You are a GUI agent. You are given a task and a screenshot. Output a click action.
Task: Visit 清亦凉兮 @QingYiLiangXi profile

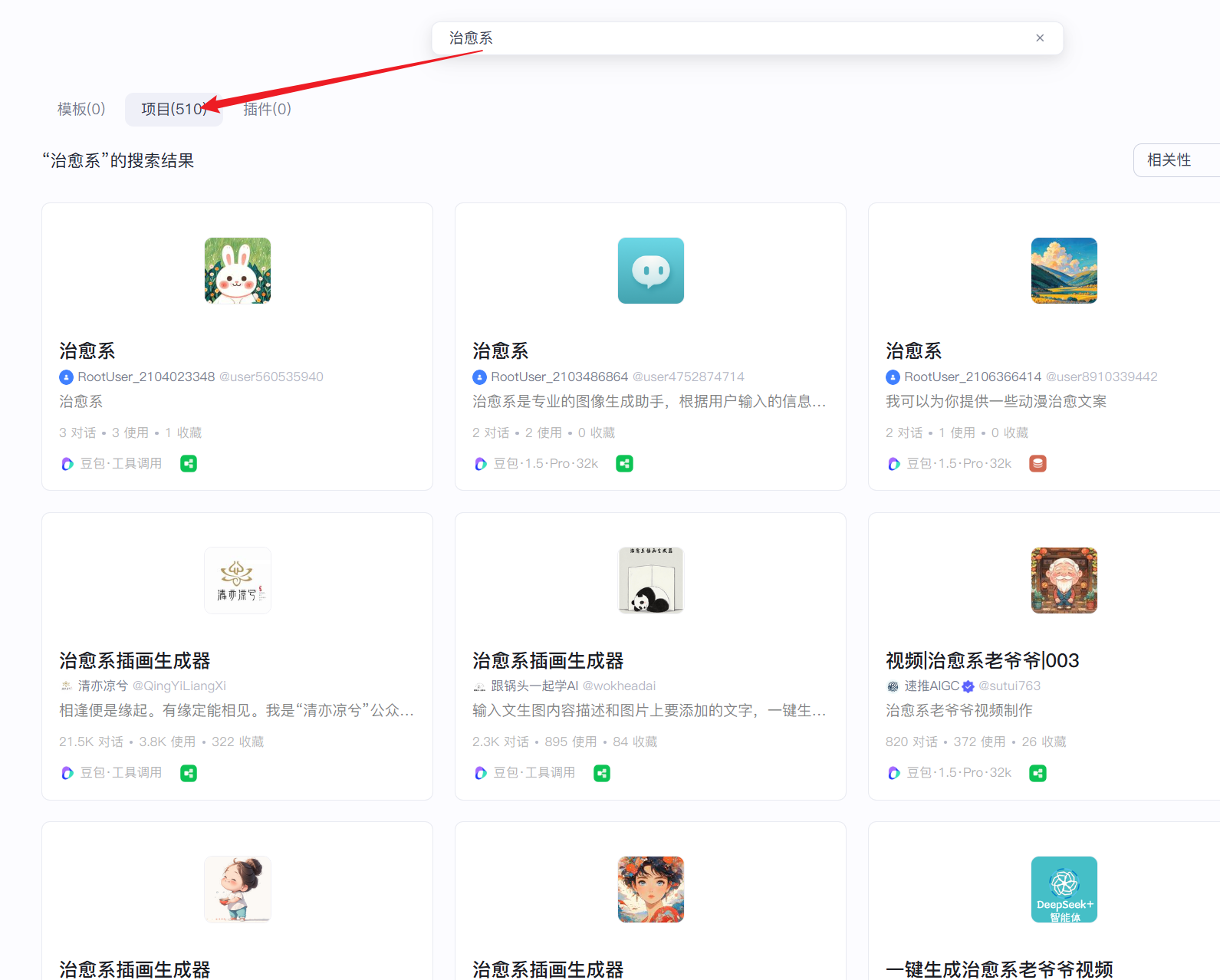[x=152, y=686]
